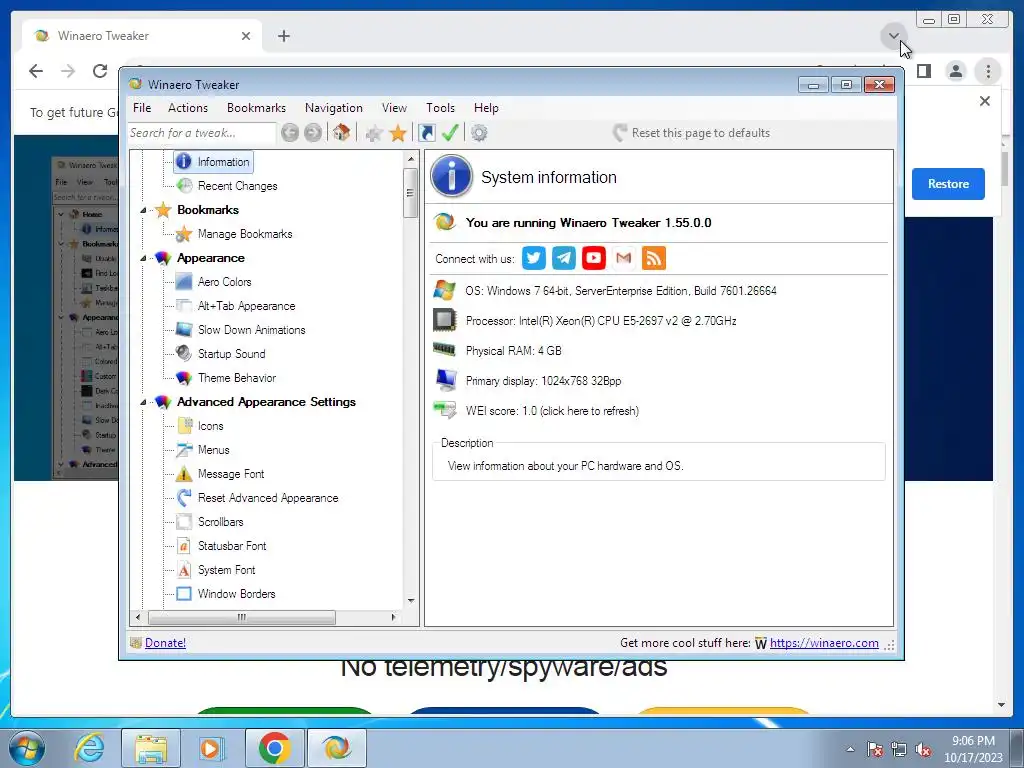Image resolution: width=1024 pixels, height=768 pixels.
Task: Open the https://winaero.com link
Action: (x=824, y=643)
